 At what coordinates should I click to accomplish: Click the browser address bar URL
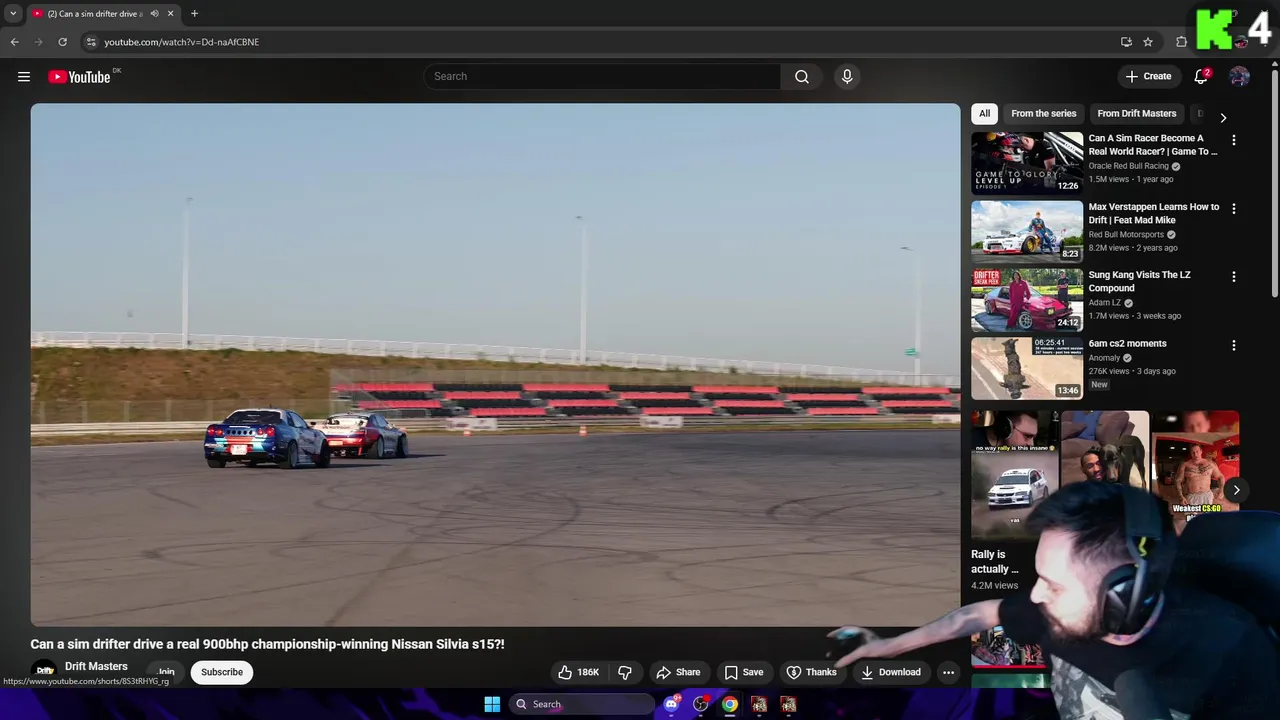tap(181, 42)
